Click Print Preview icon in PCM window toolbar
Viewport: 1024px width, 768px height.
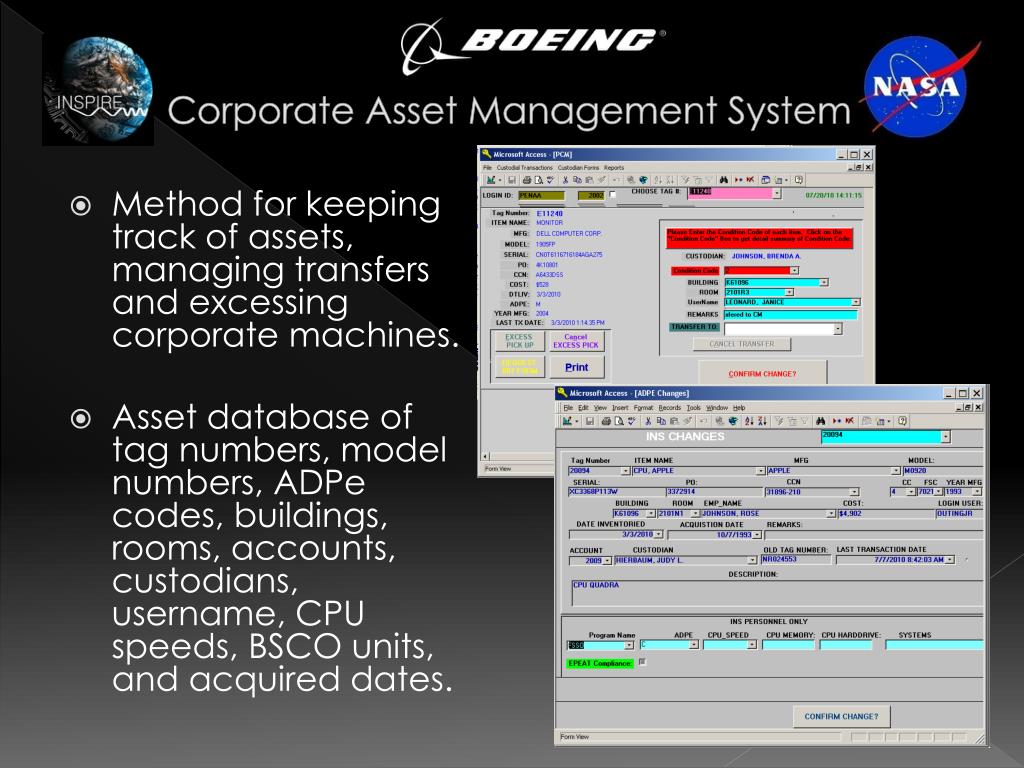click(x=538, y=180)
